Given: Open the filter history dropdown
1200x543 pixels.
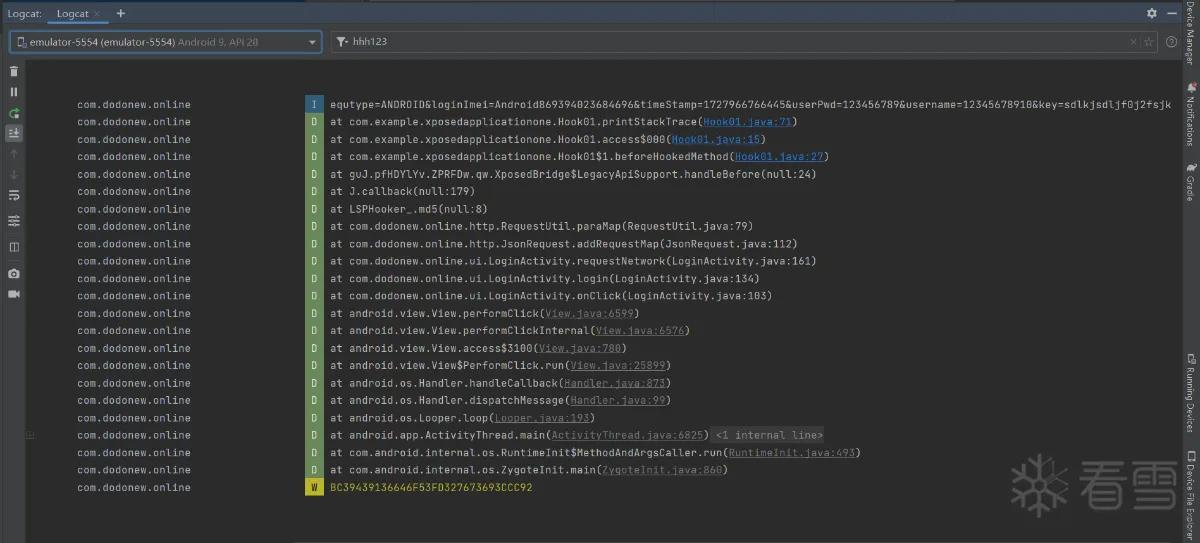Looking at the screenshot, I should click(x=343, y=42).
